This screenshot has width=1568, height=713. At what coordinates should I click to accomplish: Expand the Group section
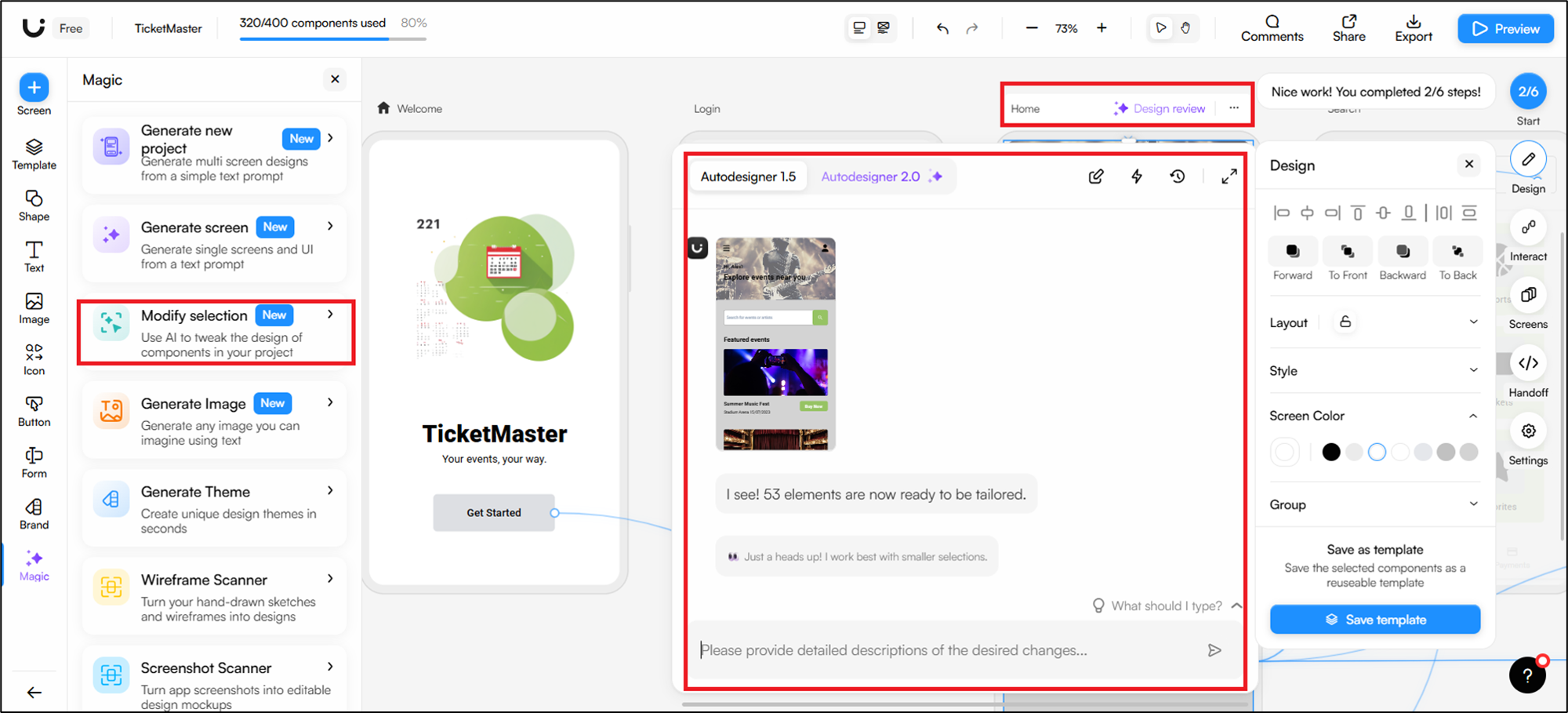(x=1374, y=504)
